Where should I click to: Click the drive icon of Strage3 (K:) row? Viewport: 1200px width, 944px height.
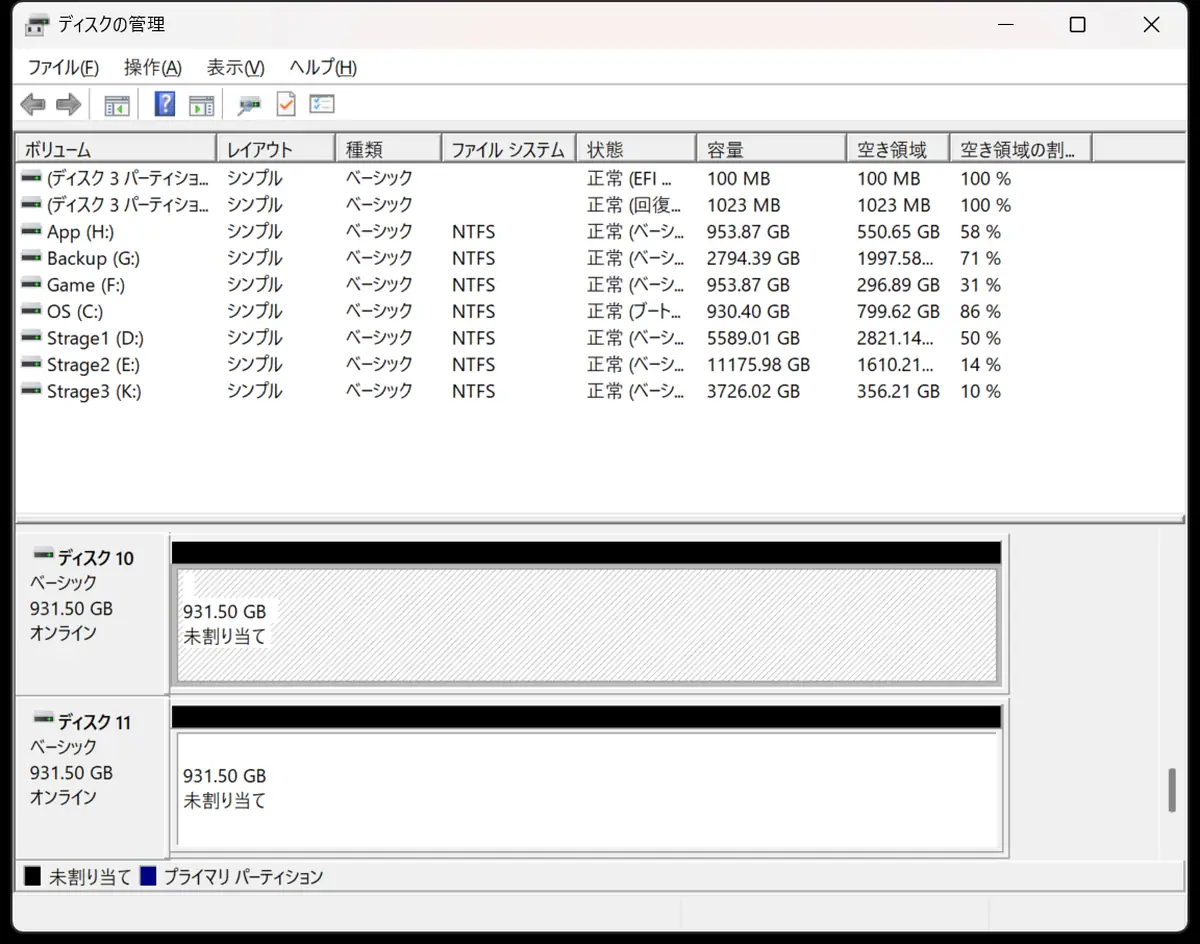pos(32,391)
